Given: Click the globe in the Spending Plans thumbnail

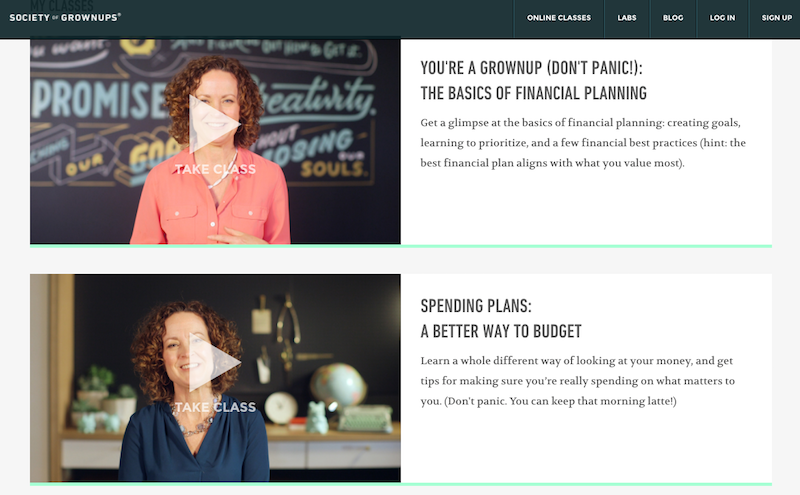Looking at the screenshot, I should pyautogui.click(x=338, y=384).
